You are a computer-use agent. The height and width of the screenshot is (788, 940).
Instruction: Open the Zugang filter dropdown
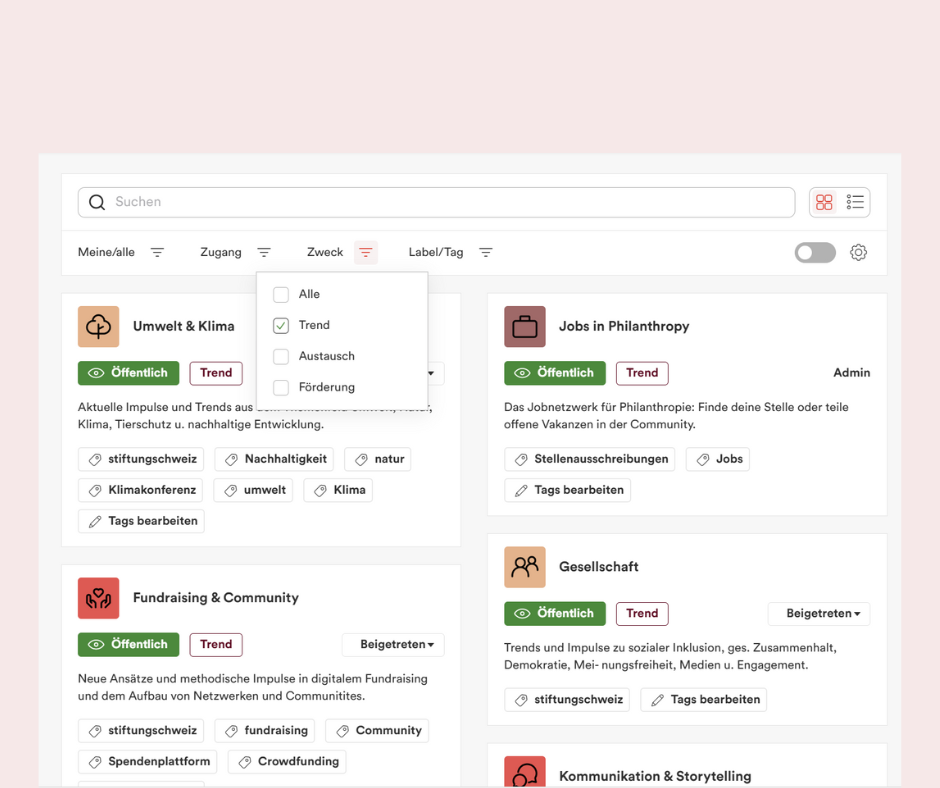(x=264, y=253)
